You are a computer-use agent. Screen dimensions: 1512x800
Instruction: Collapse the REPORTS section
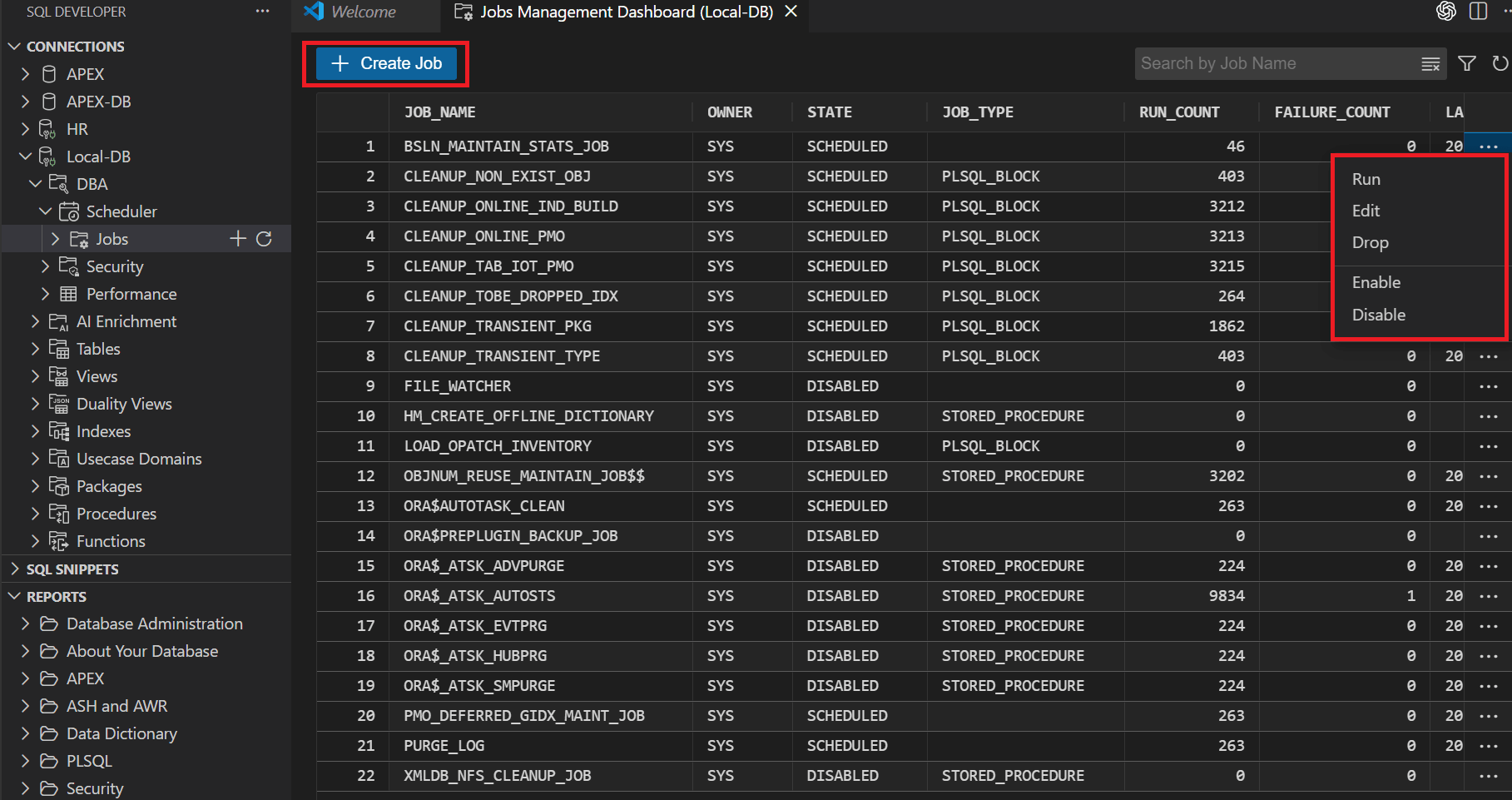click(14, 597)
